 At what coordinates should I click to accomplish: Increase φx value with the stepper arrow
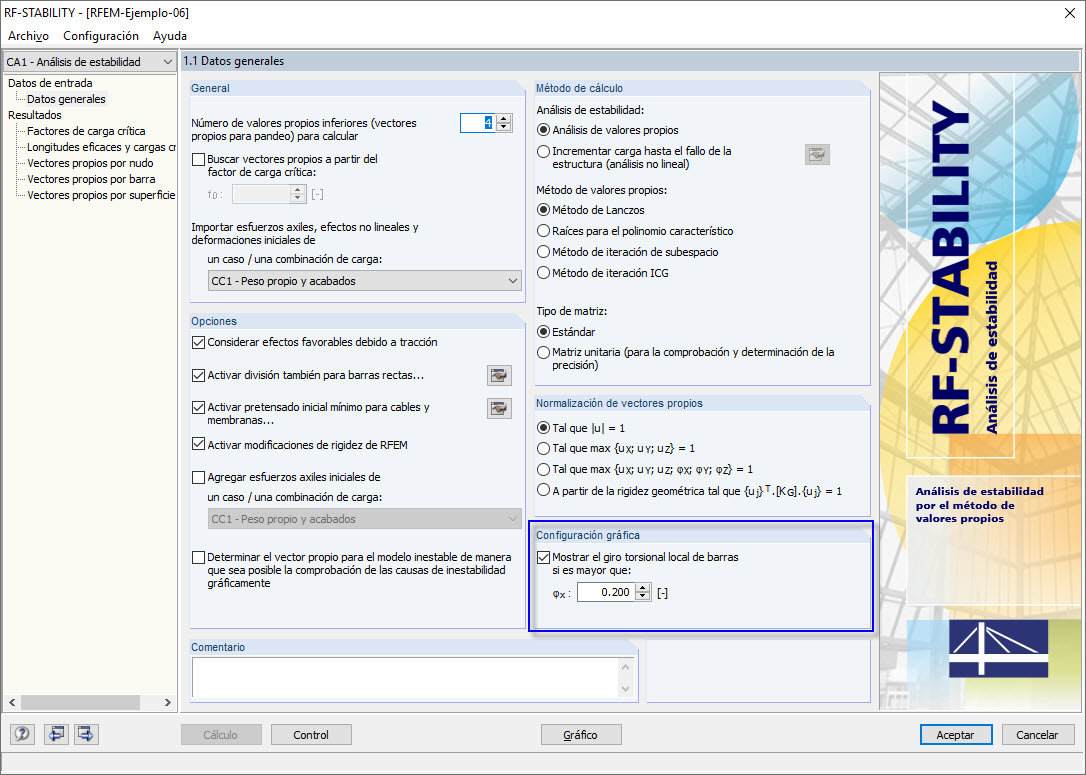point(640,587)
